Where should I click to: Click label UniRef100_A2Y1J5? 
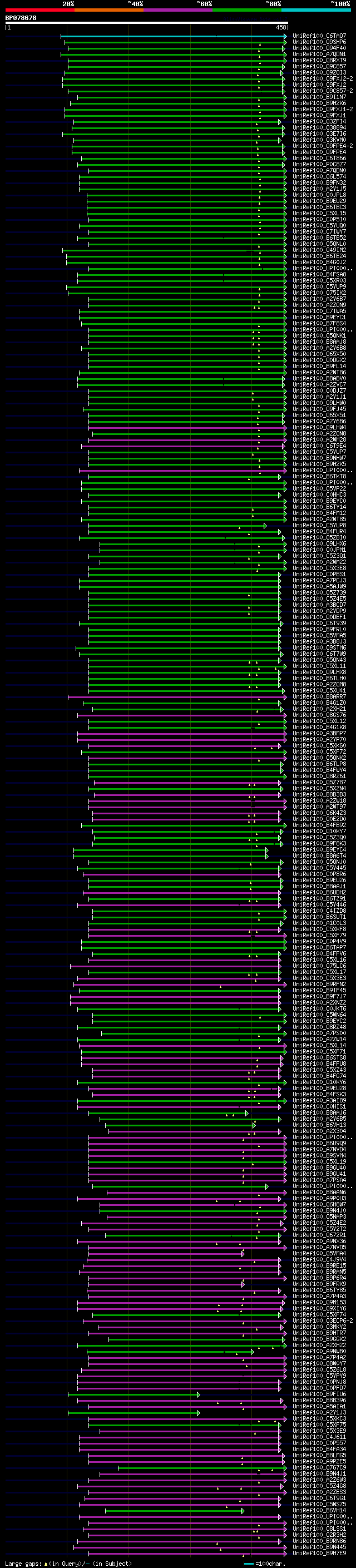(x=319, y=189)
